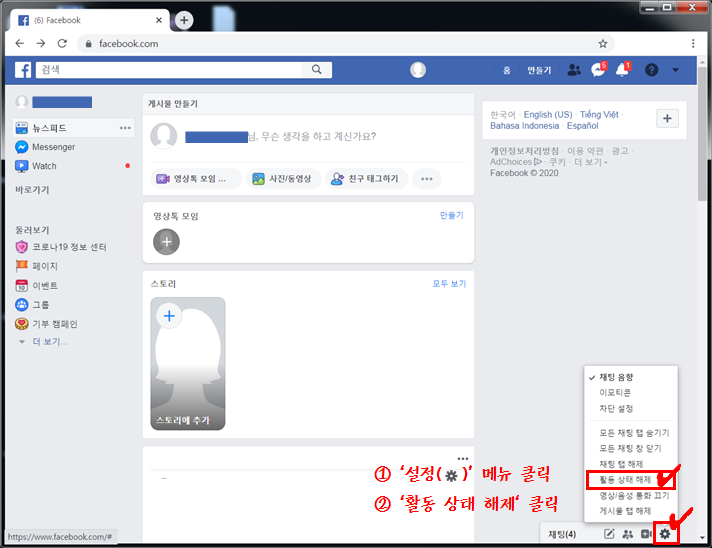
Task: Click the 사진/동영상 post button
Action: [x=283, y=179]
